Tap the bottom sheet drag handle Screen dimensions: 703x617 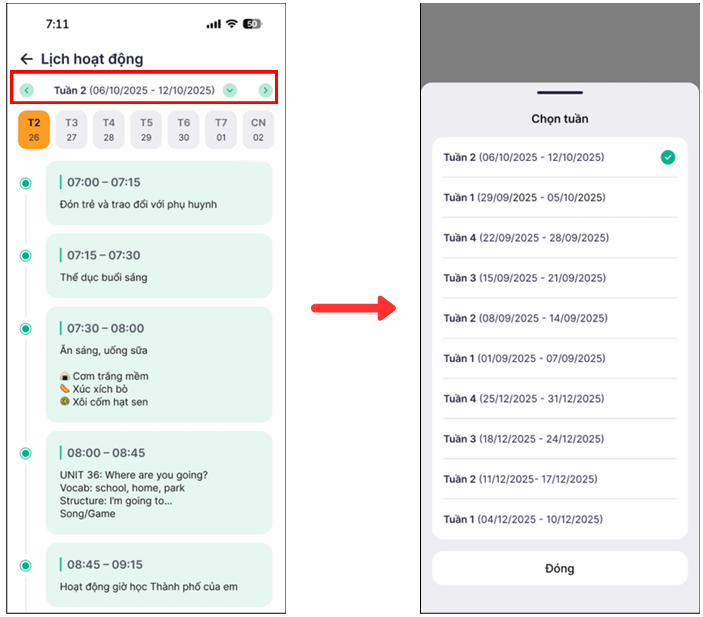pyautogui.click(x=559, y=93)
